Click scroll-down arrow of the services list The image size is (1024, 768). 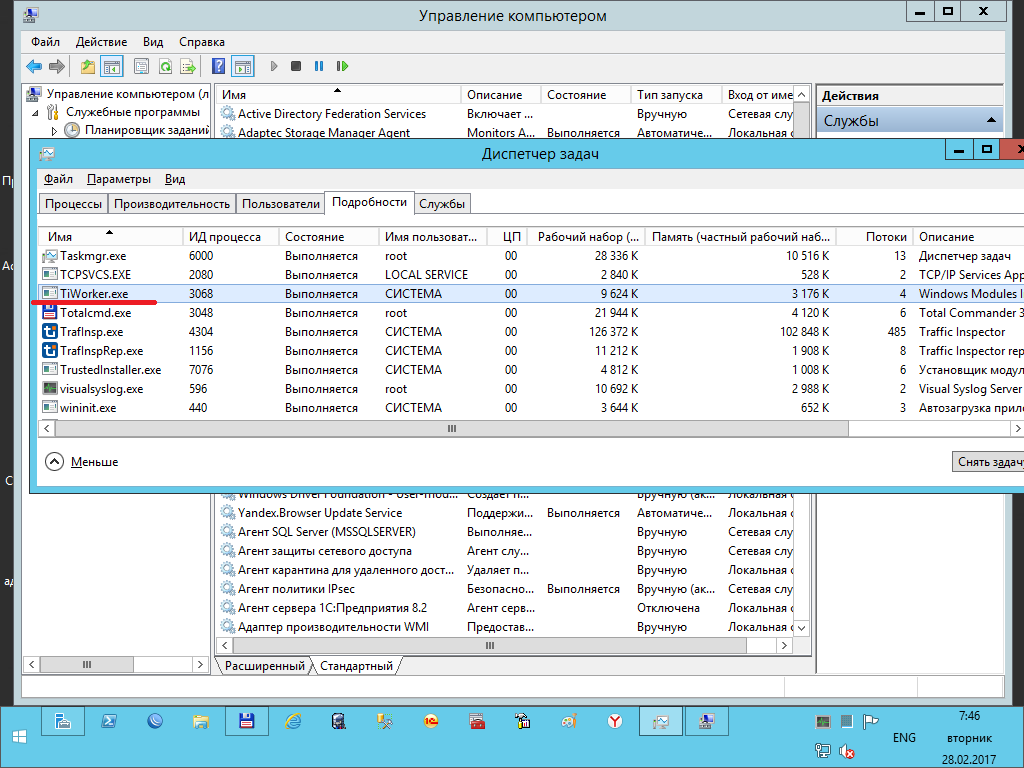(x=802, y=628)
